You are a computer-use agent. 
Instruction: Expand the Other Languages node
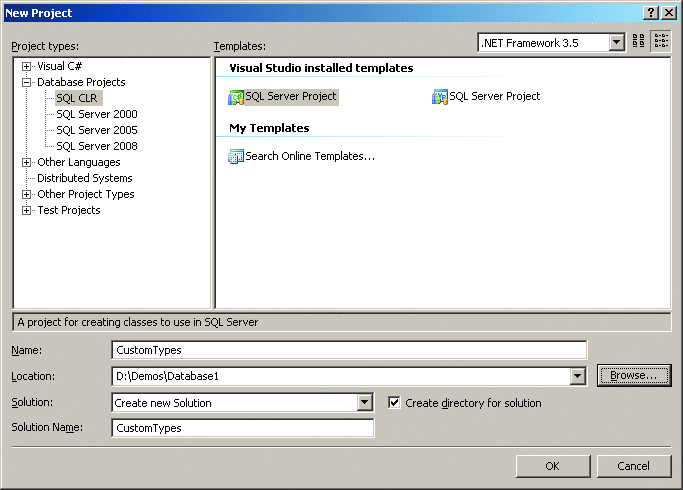click(x=27, y=162)
